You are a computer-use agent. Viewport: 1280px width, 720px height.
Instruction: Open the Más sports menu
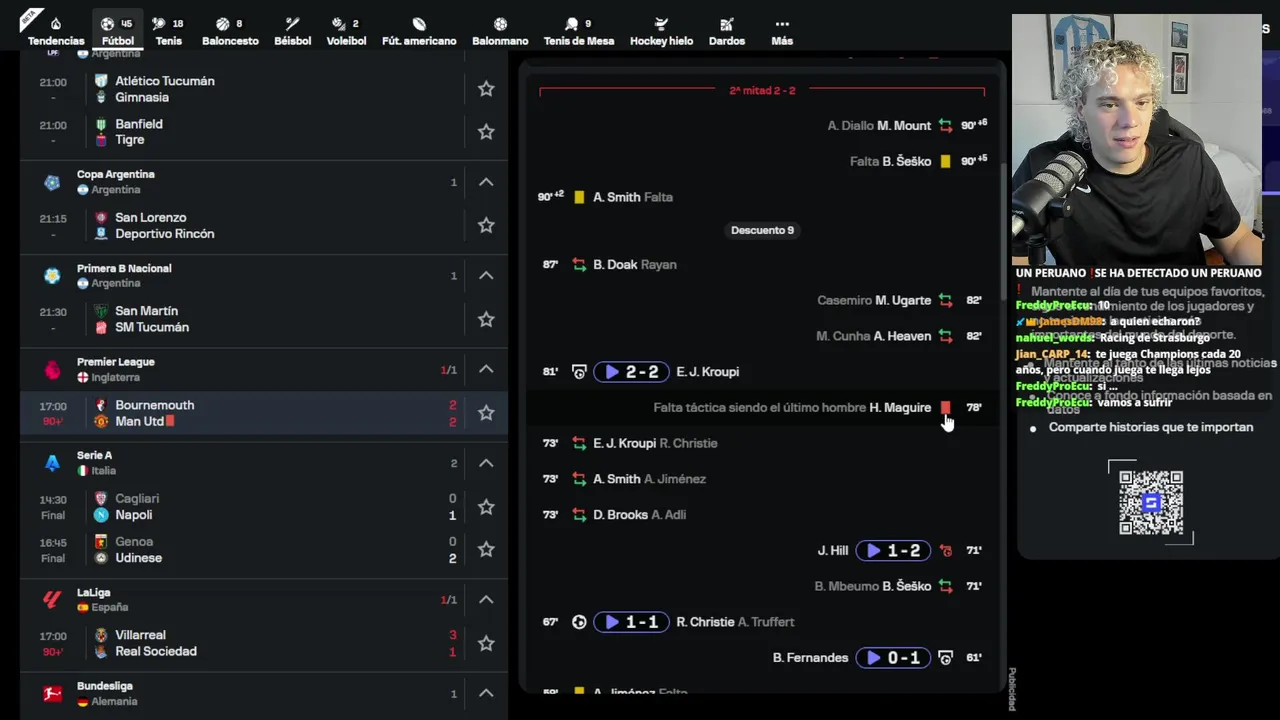pos(782,31)
